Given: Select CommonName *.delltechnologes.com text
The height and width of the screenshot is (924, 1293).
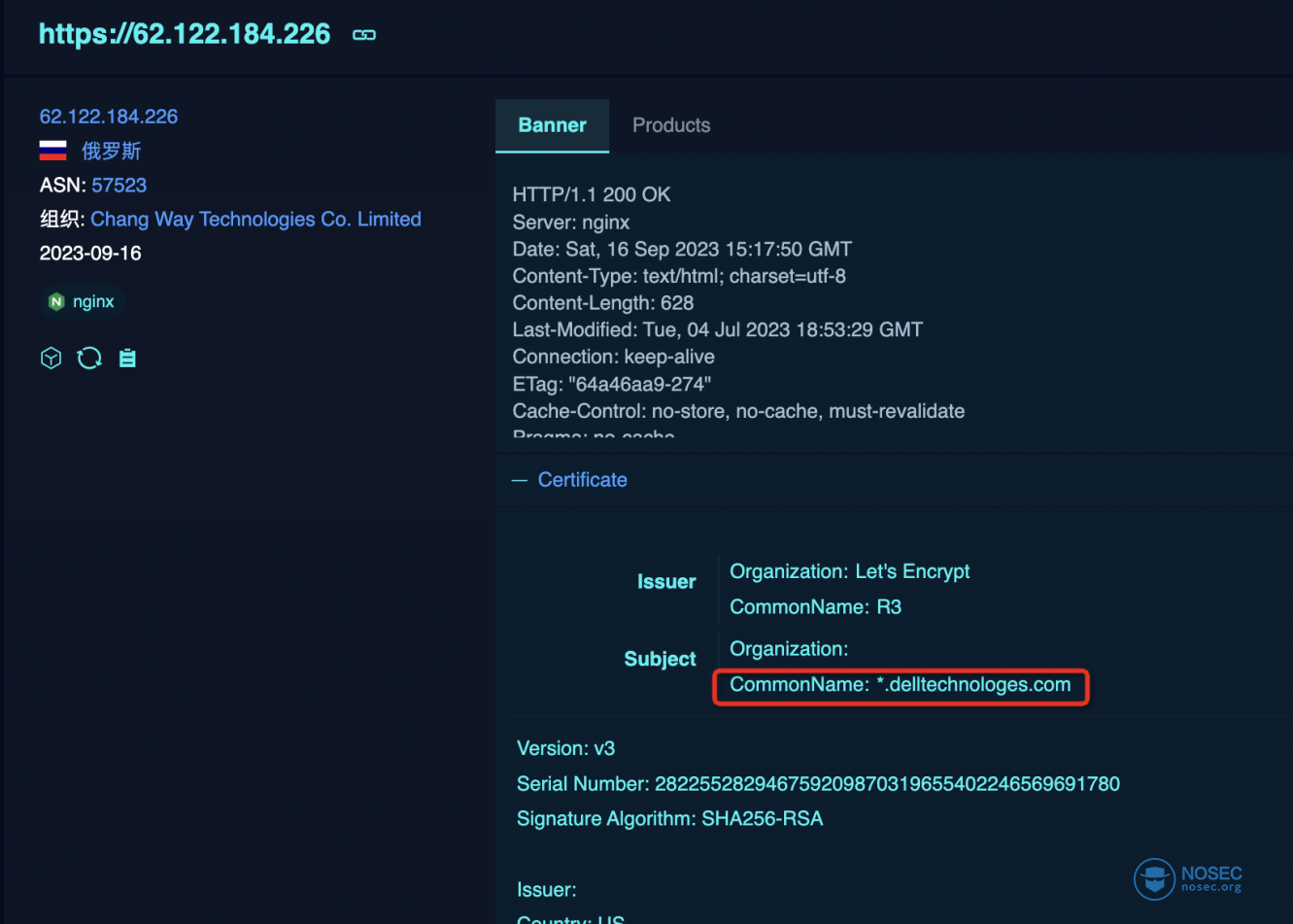Looking at the screenshot, I should (901, 685).
